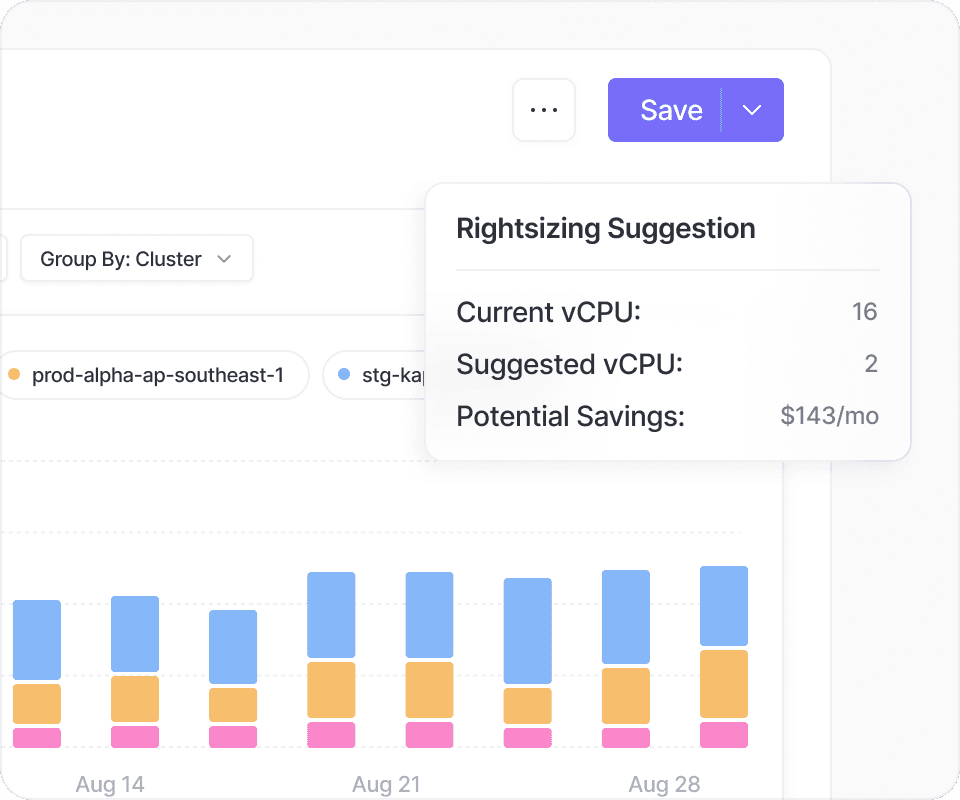960x800 pixels.
Task: Open the three-dot more options menu
Action: click(544, 110)
